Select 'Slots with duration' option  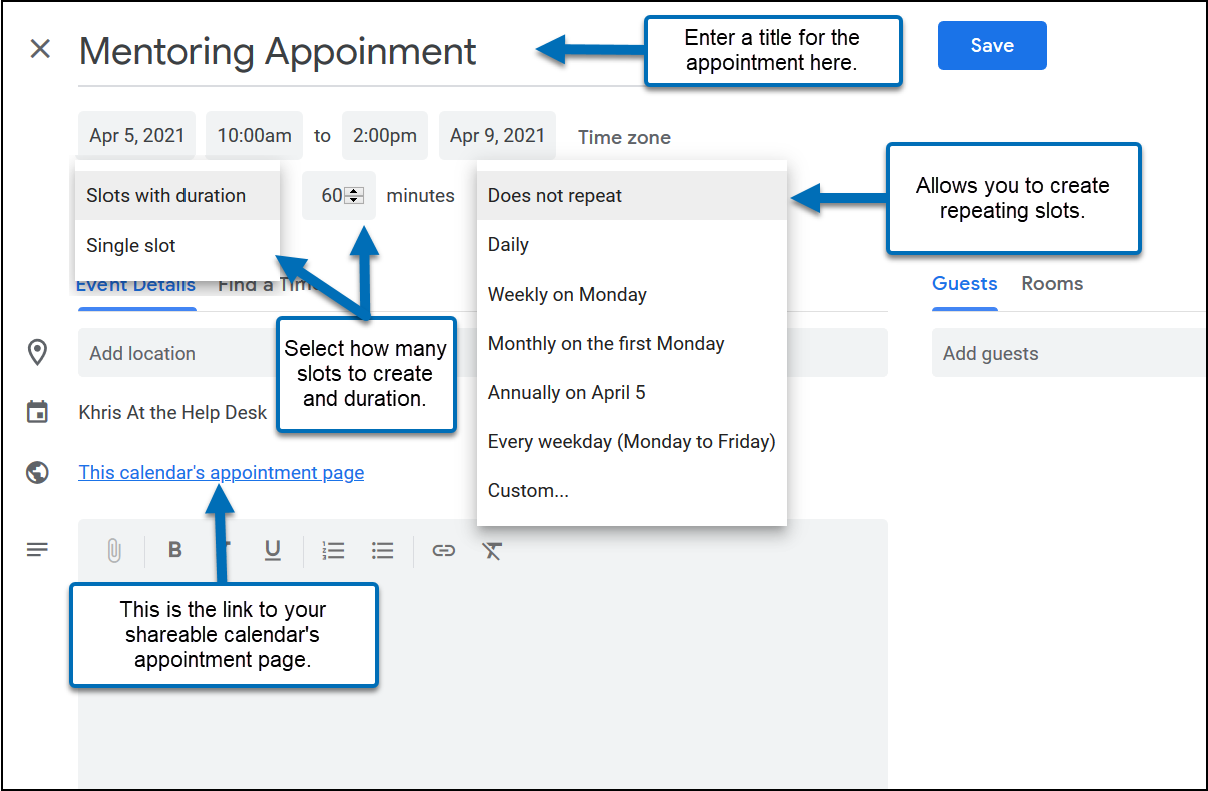pos(166,195)
